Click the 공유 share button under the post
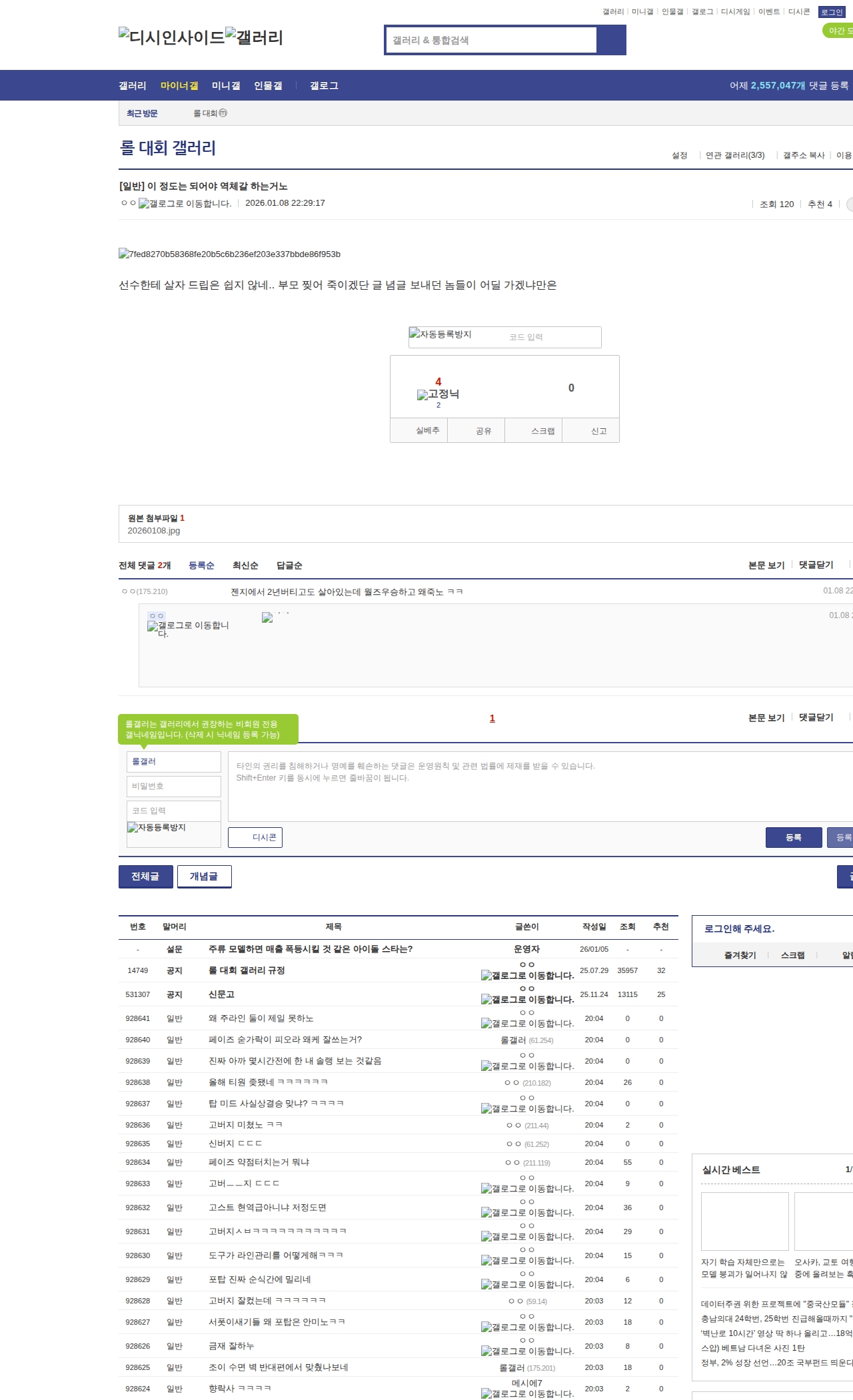Viewport: 853px width, 1400px height. pyautogui.click(x=483, y=431)
